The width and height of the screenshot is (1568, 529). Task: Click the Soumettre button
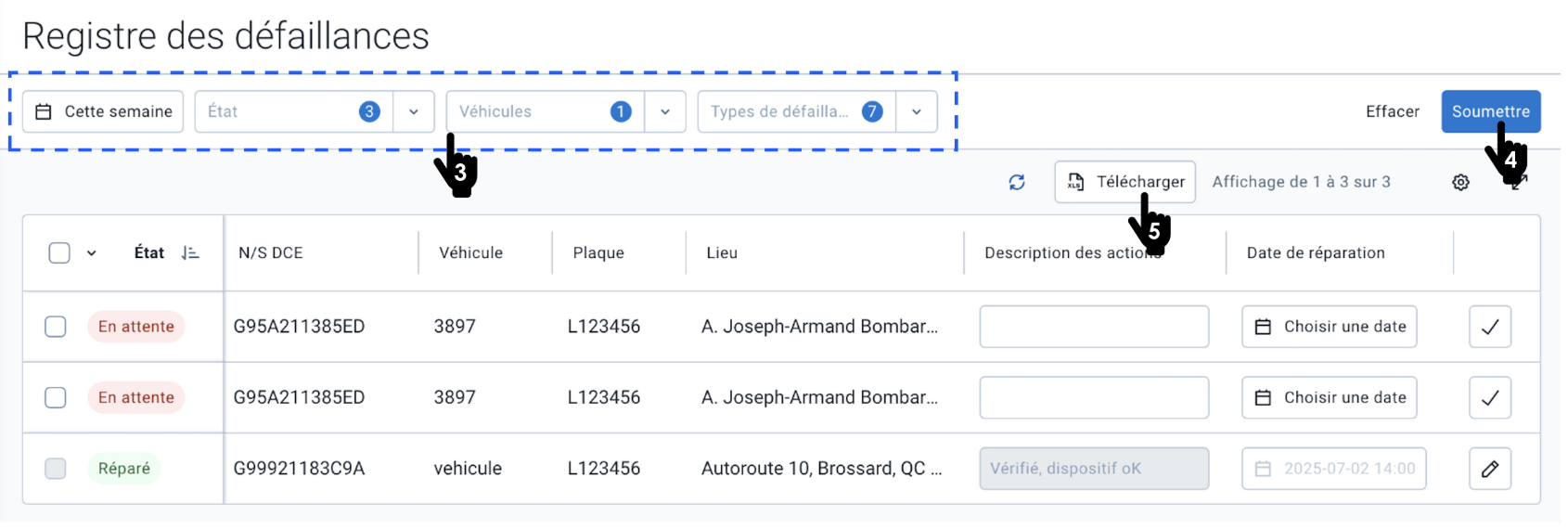pyautogui.click(x=1491, y=111)
